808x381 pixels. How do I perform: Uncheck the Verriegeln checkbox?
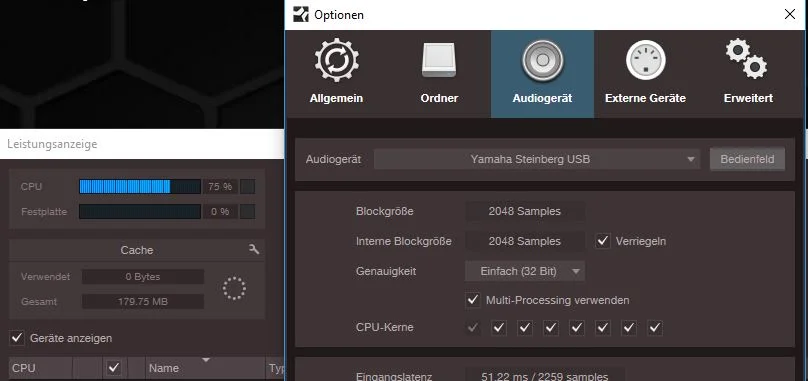(x=602, y=241)
